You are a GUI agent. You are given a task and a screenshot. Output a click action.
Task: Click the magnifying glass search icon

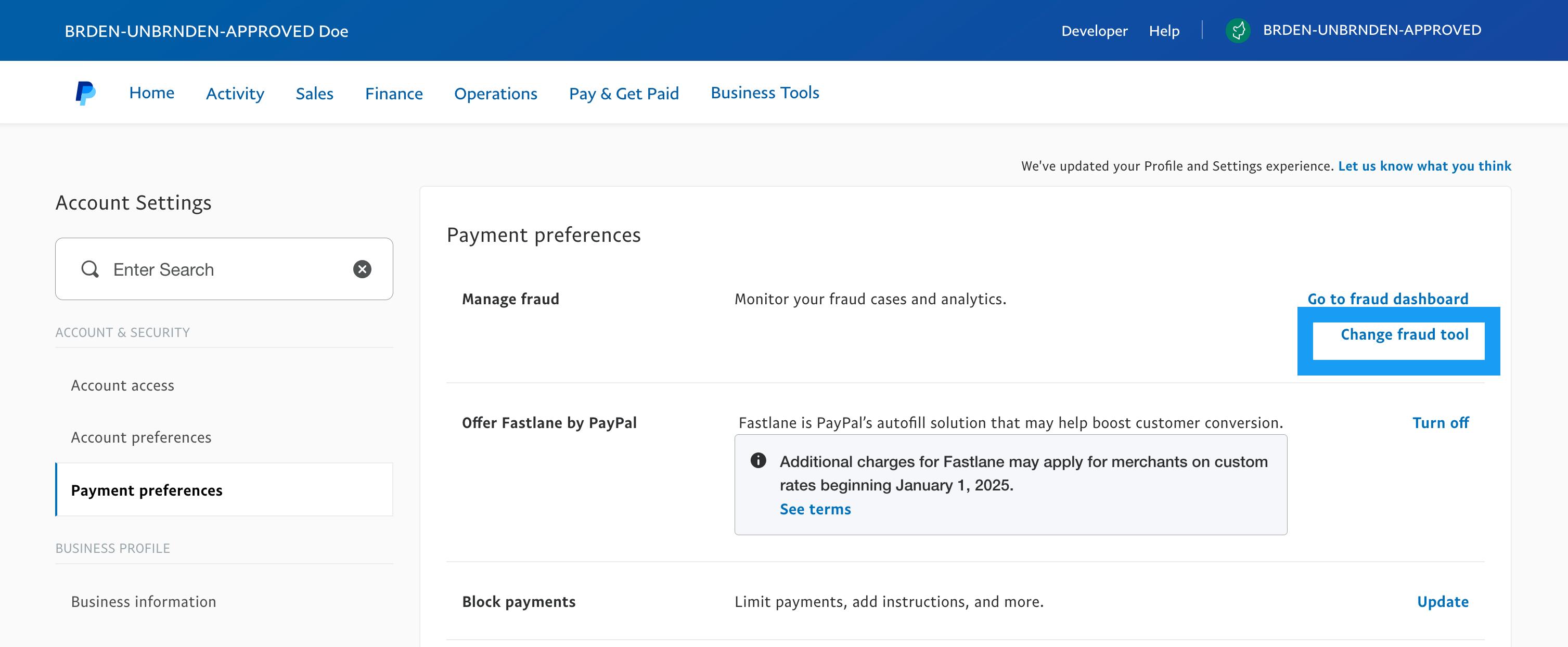(x=90, y=269)
